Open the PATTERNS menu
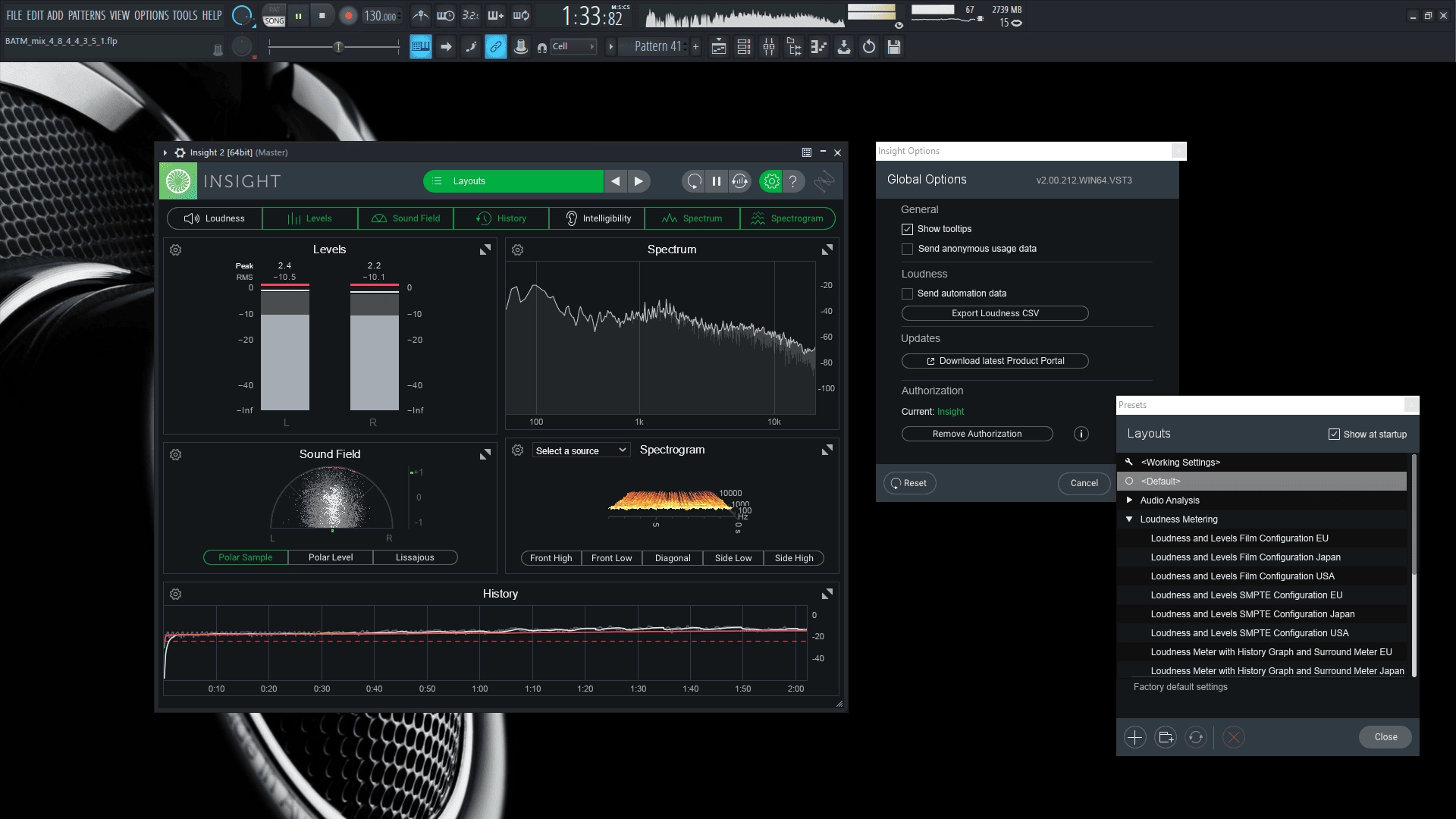Viewport: 1456px width, 819px height. tap(86, 15)
